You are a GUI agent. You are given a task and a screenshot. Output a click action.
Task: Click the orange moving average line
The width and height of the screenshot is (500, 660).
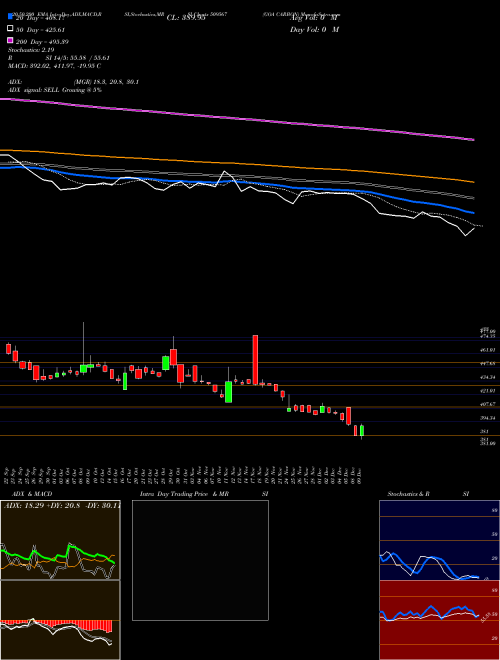pyautogui.click(x=236, y=163)
